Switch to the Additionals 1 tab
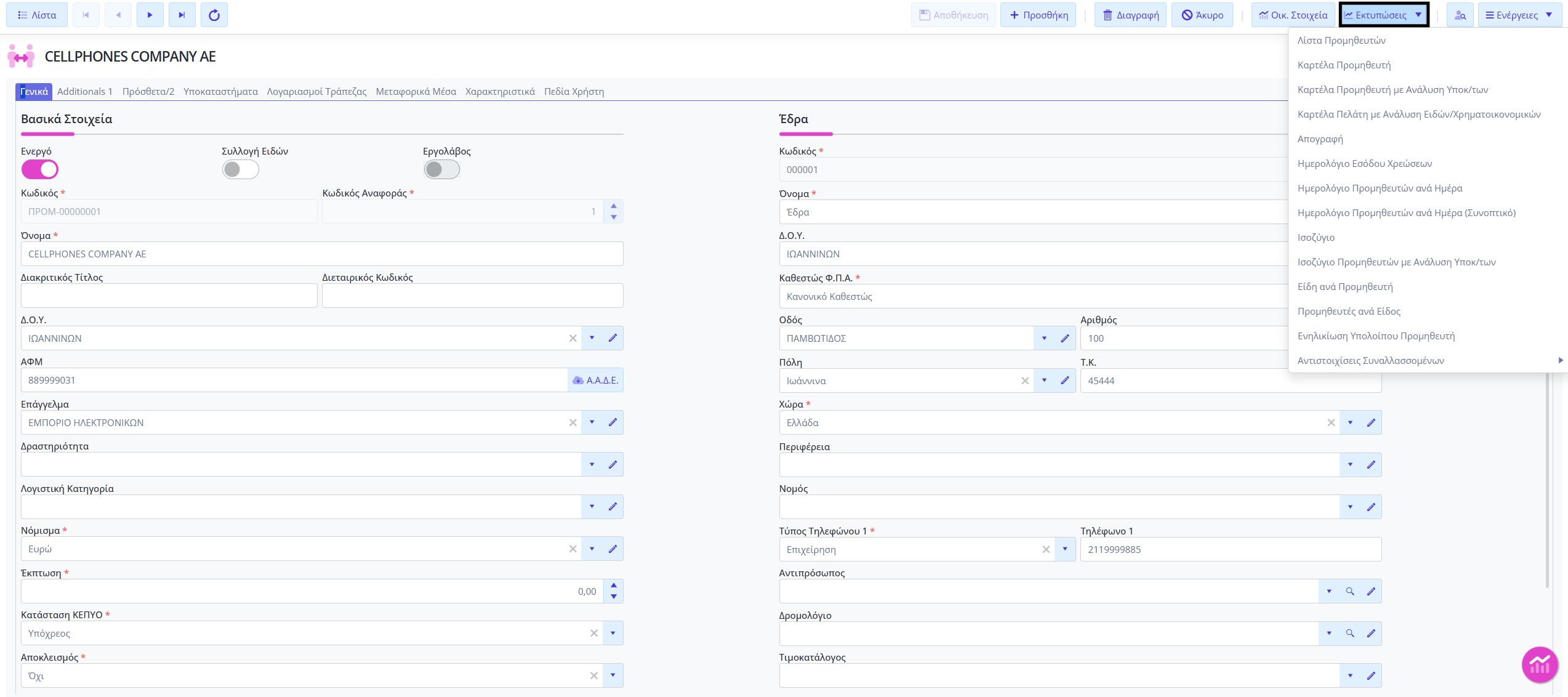 click(x=85, y=91)
